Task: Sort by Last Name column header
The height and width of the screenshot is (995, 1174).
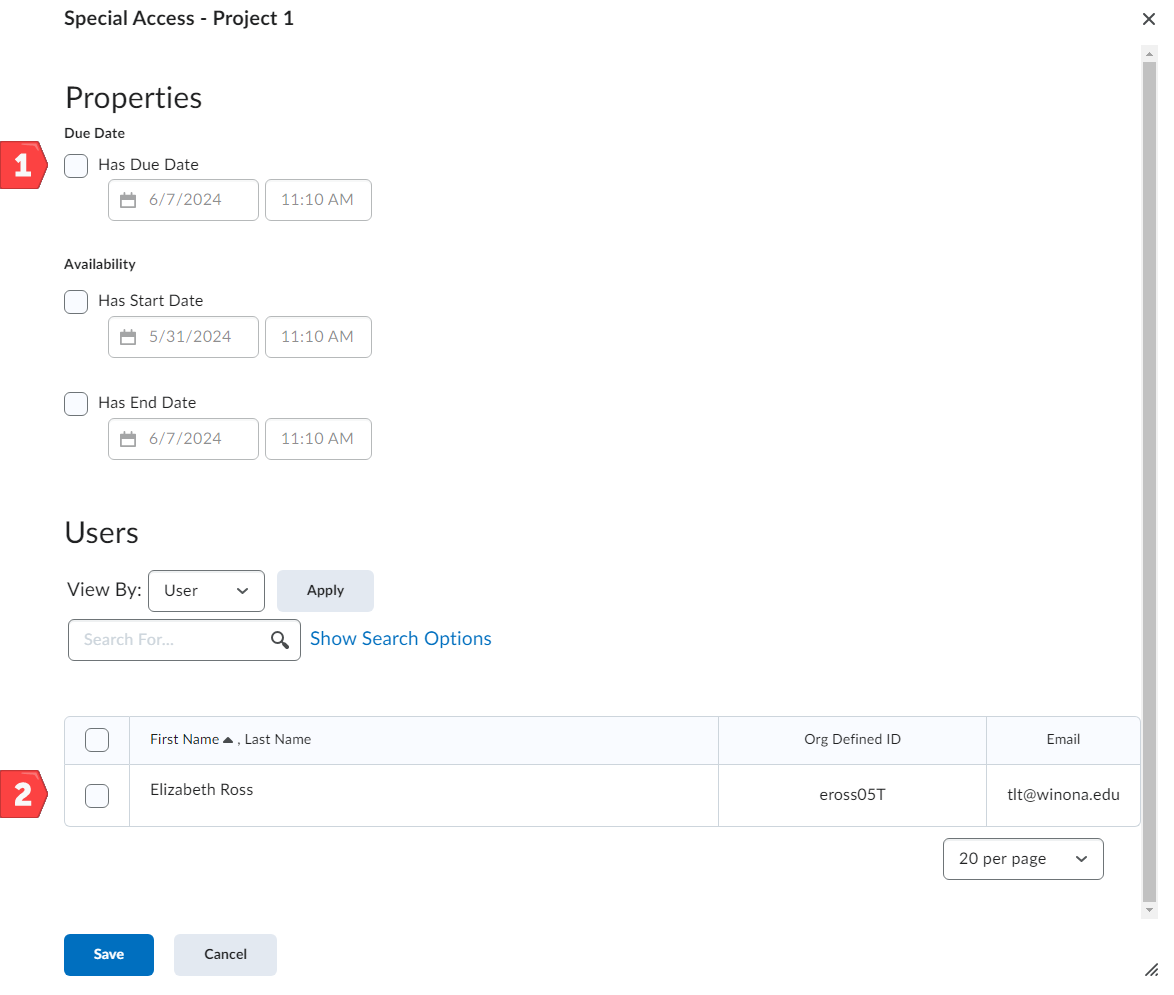Action: (x=277, y=740)
